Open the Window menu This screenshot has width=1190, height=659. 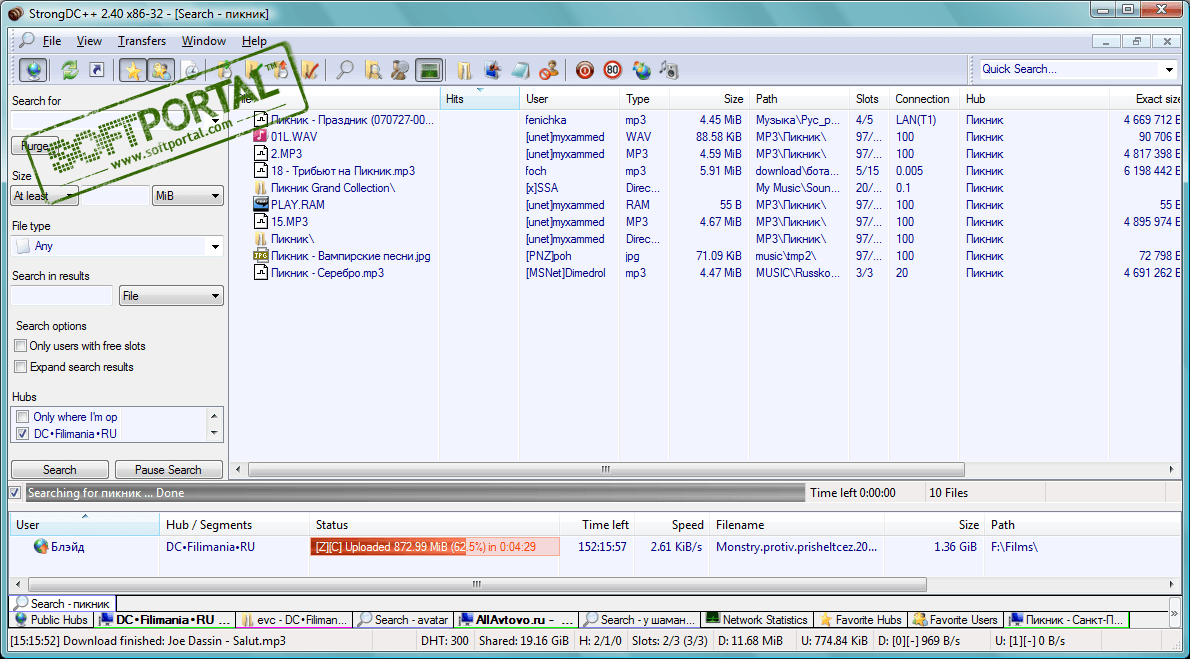[203, 41]
